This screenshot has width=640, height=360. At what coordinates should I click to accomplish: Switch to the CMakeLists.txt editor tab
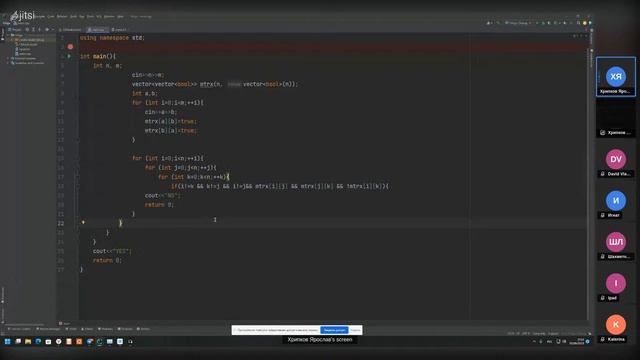(x=71, y=30)
